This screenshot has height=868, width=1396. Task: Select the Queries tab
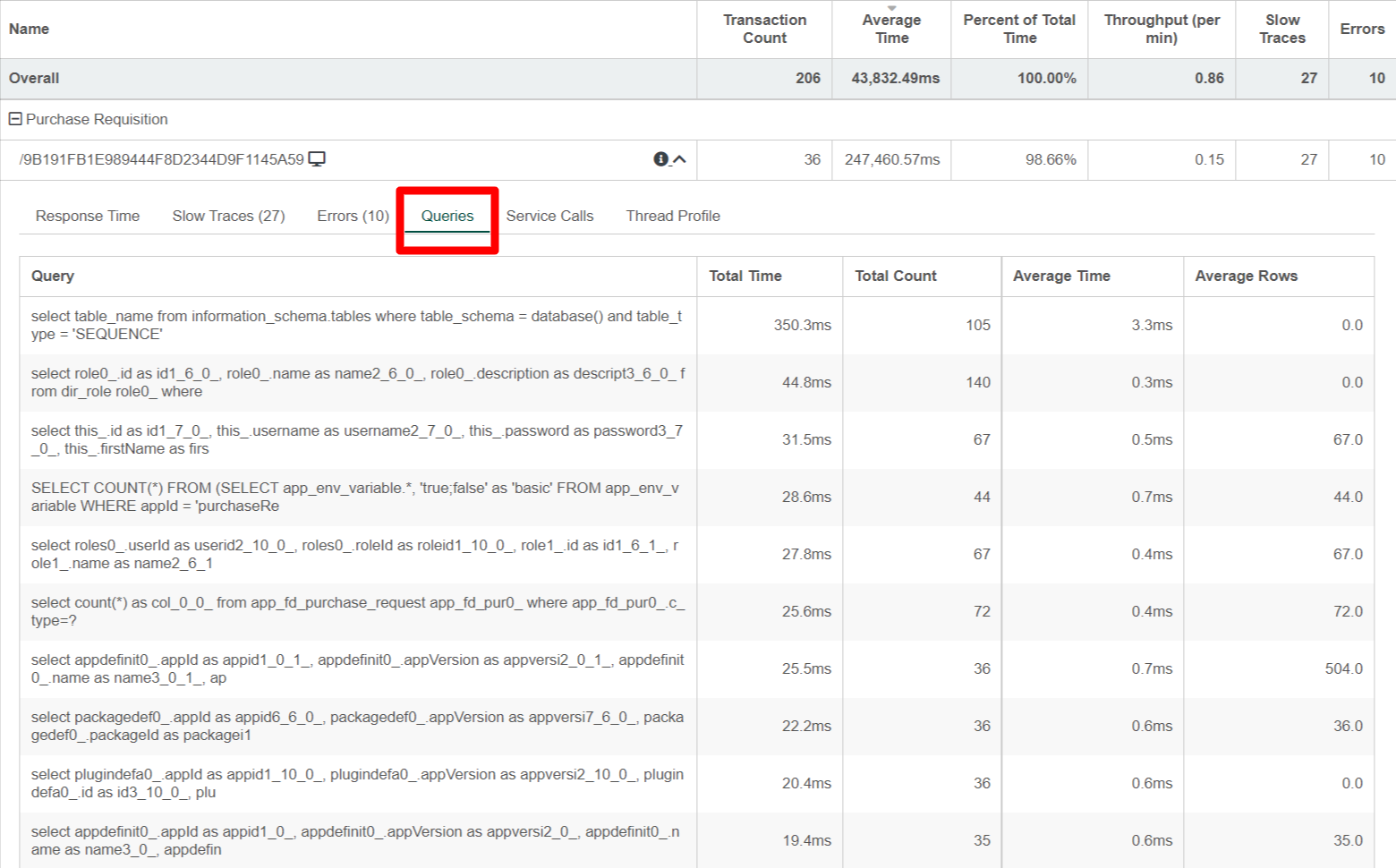pyautogui.click(x=447, y=216)
